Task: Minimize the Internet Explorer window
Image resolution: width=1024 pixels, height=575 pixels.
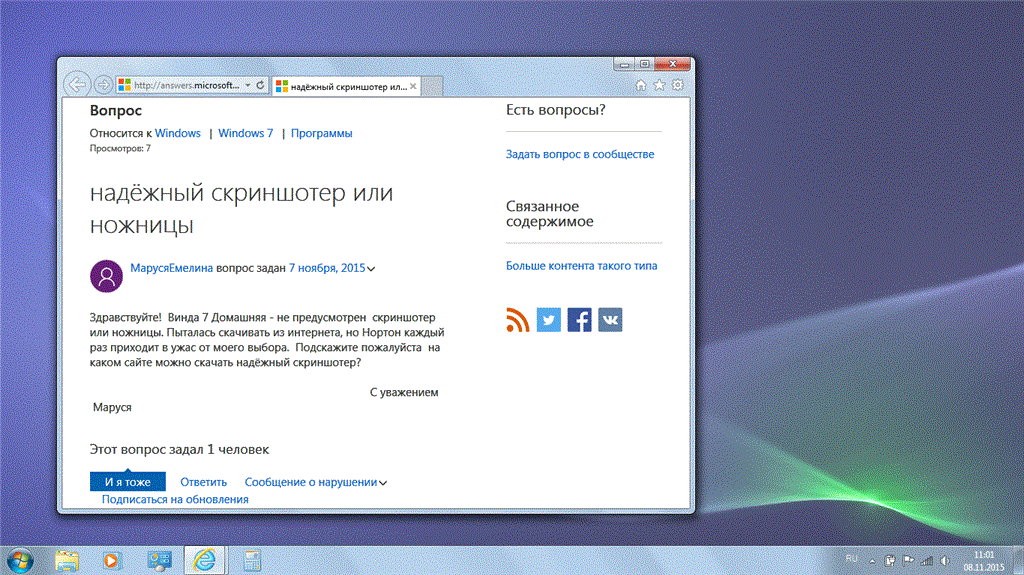Action: pos(624,64)
